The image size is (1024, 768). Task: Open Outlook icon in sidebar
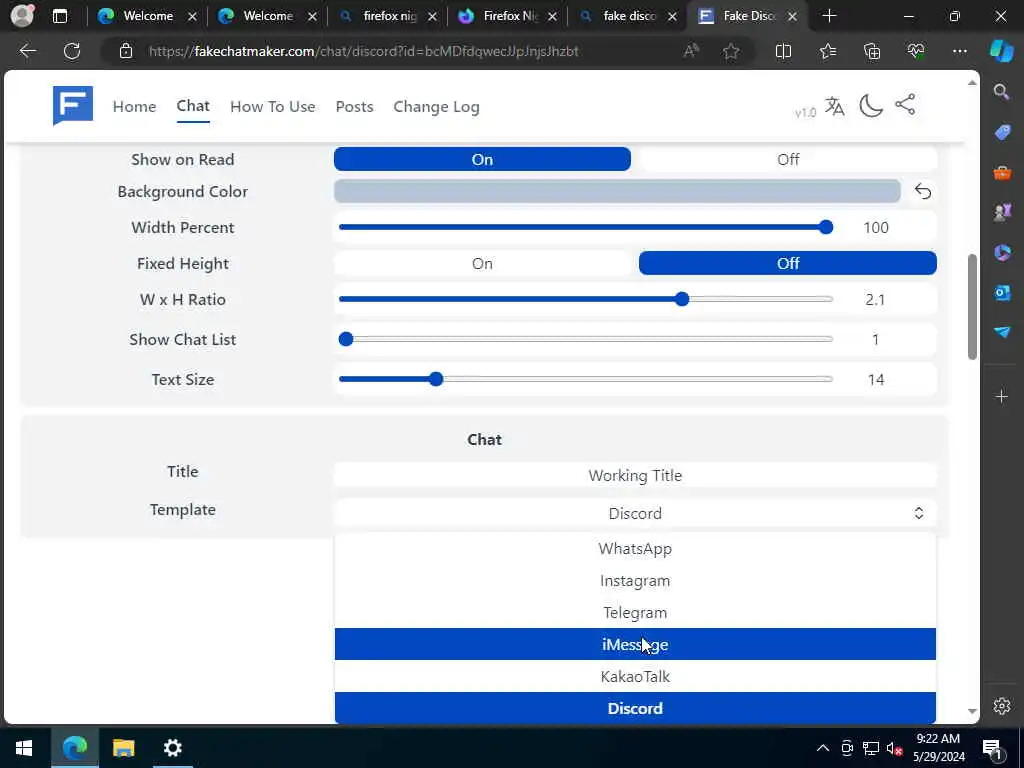[x=1002, y=292]
